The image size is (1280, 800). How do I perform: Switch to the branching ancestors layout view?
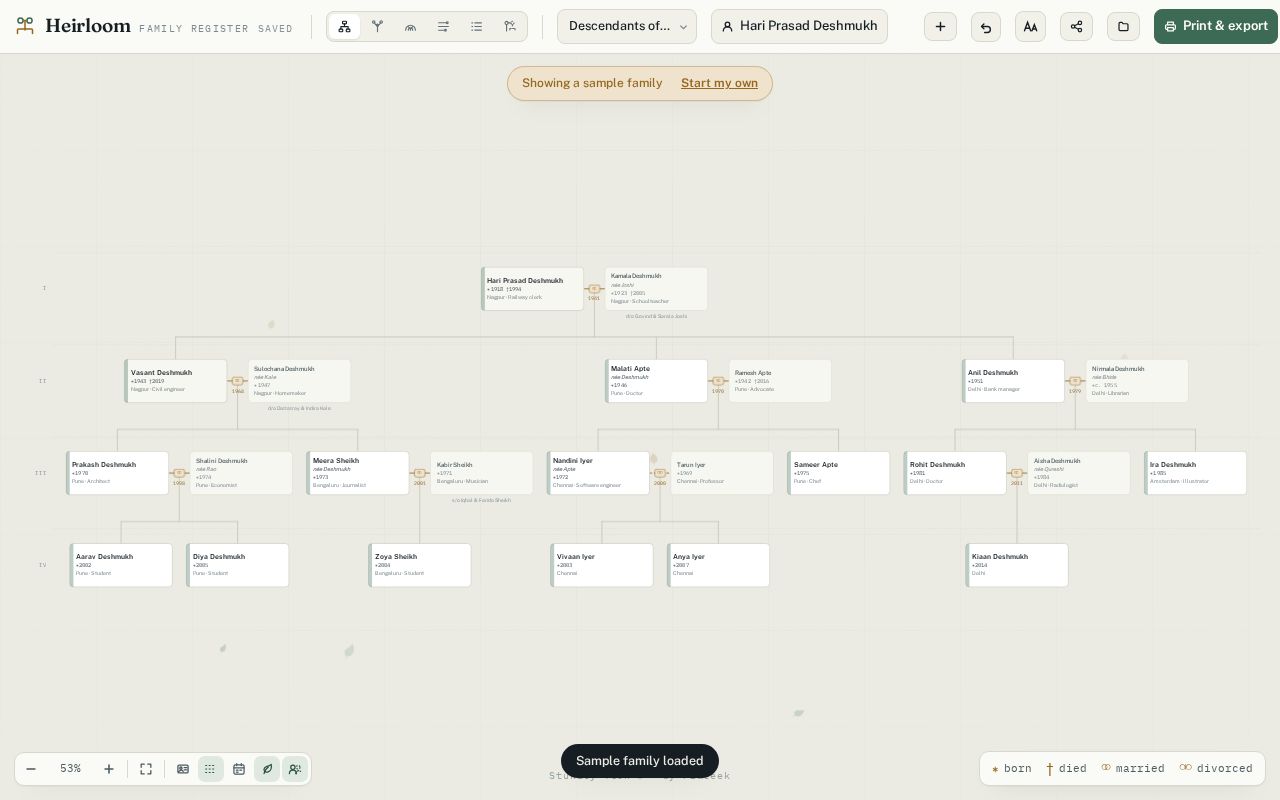point(377,27)
